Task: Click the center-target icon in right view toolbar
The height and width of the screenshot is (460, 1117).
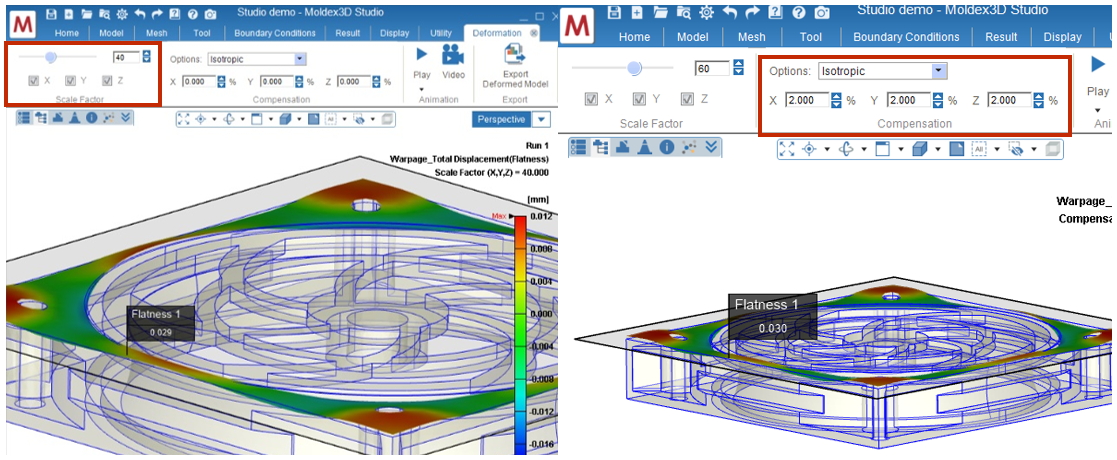Action: coord(809,149)
